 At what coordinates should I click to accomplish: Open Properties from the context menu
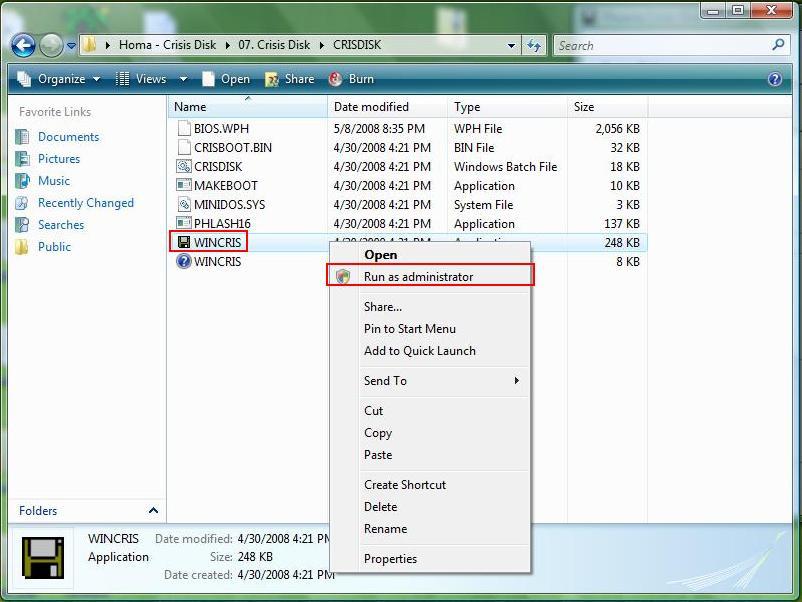(x=430, y=559)
